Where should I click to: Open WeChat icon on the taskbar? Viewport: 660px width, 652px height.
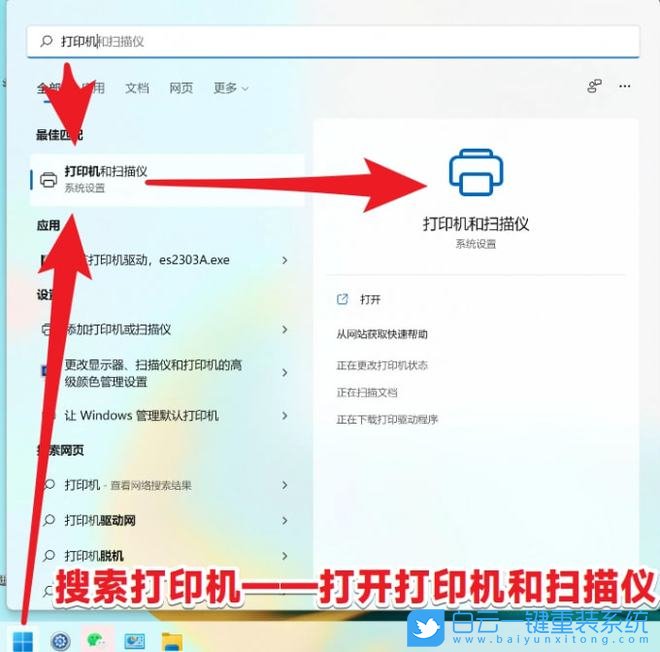pos(97,640)
